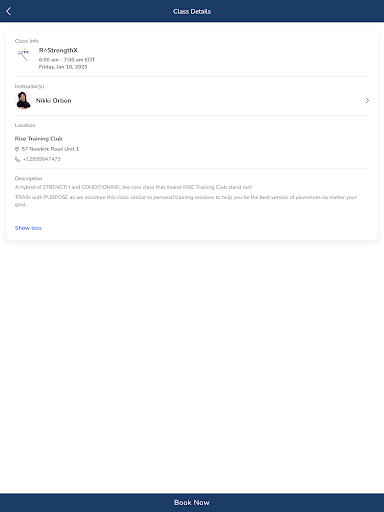Go back using the header arrow
The image size is (384, 512).
pos(9,11)
